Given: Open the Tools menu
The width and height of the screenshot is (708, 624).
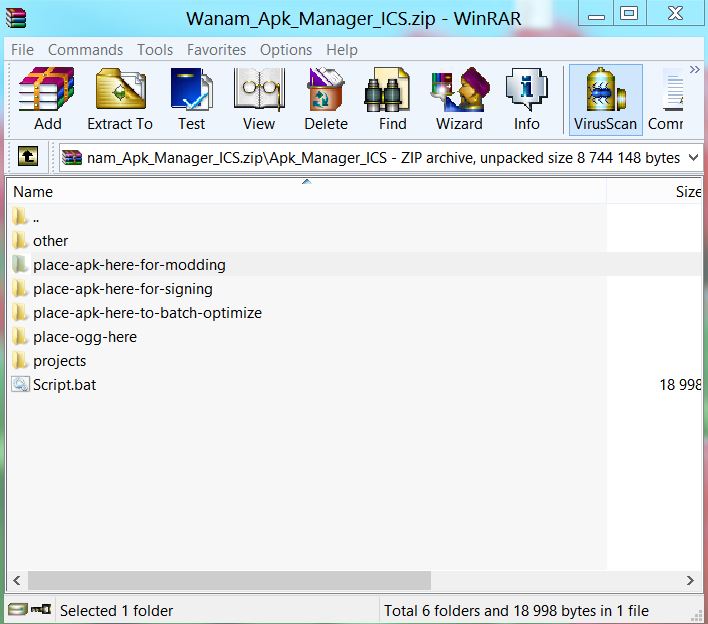Looking at the screenshot, I should pyautogui.click(x=155, y=50).
